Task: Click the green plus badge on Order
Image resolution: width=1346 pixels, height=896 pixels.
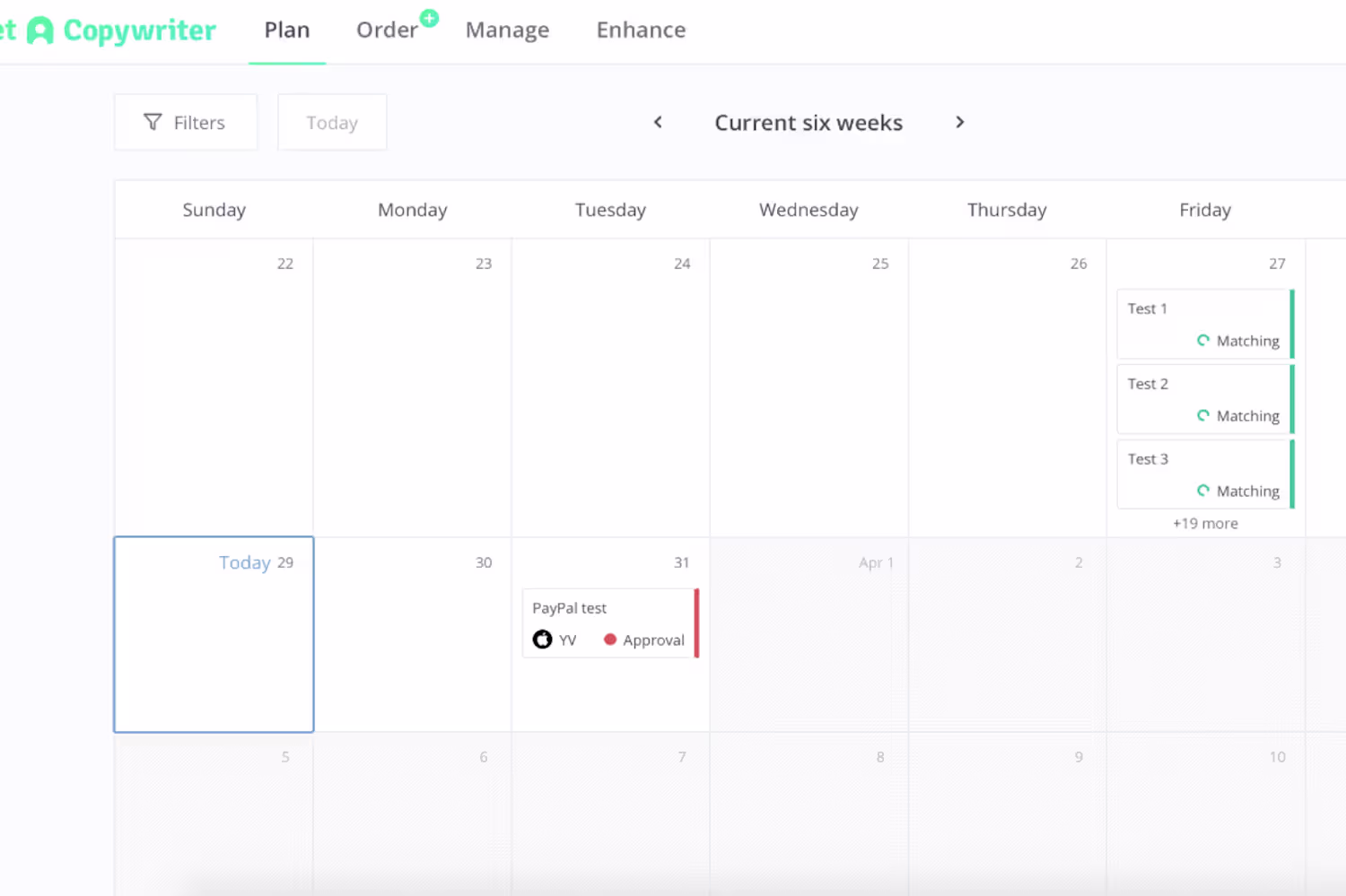Action: coord(430,18)
